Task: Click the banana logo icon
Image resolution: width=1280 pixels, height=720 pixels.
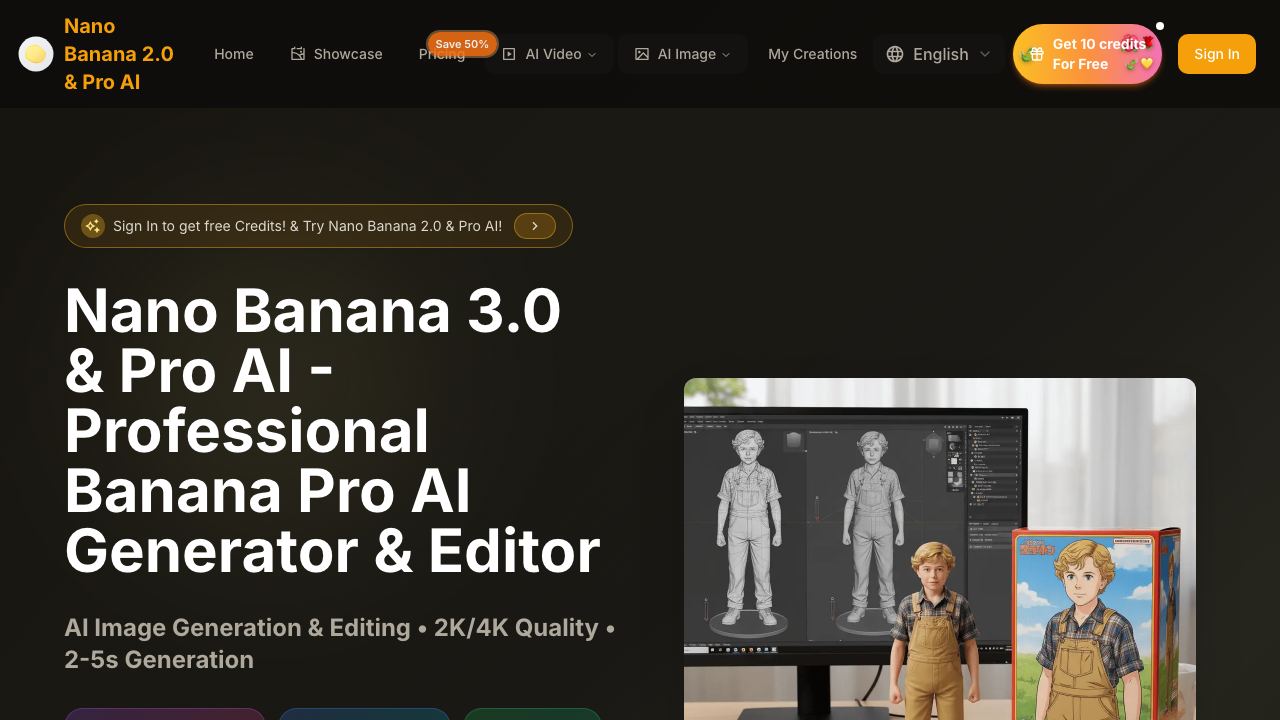Action: click(36, 54)
